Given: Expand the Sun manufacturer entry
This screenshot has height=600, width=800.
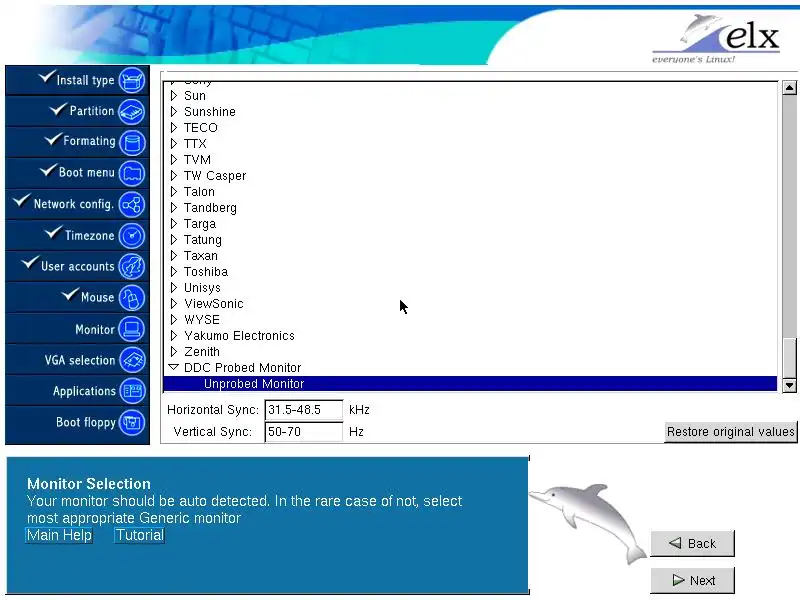Looking at the screenshot, I should (174, 95).
